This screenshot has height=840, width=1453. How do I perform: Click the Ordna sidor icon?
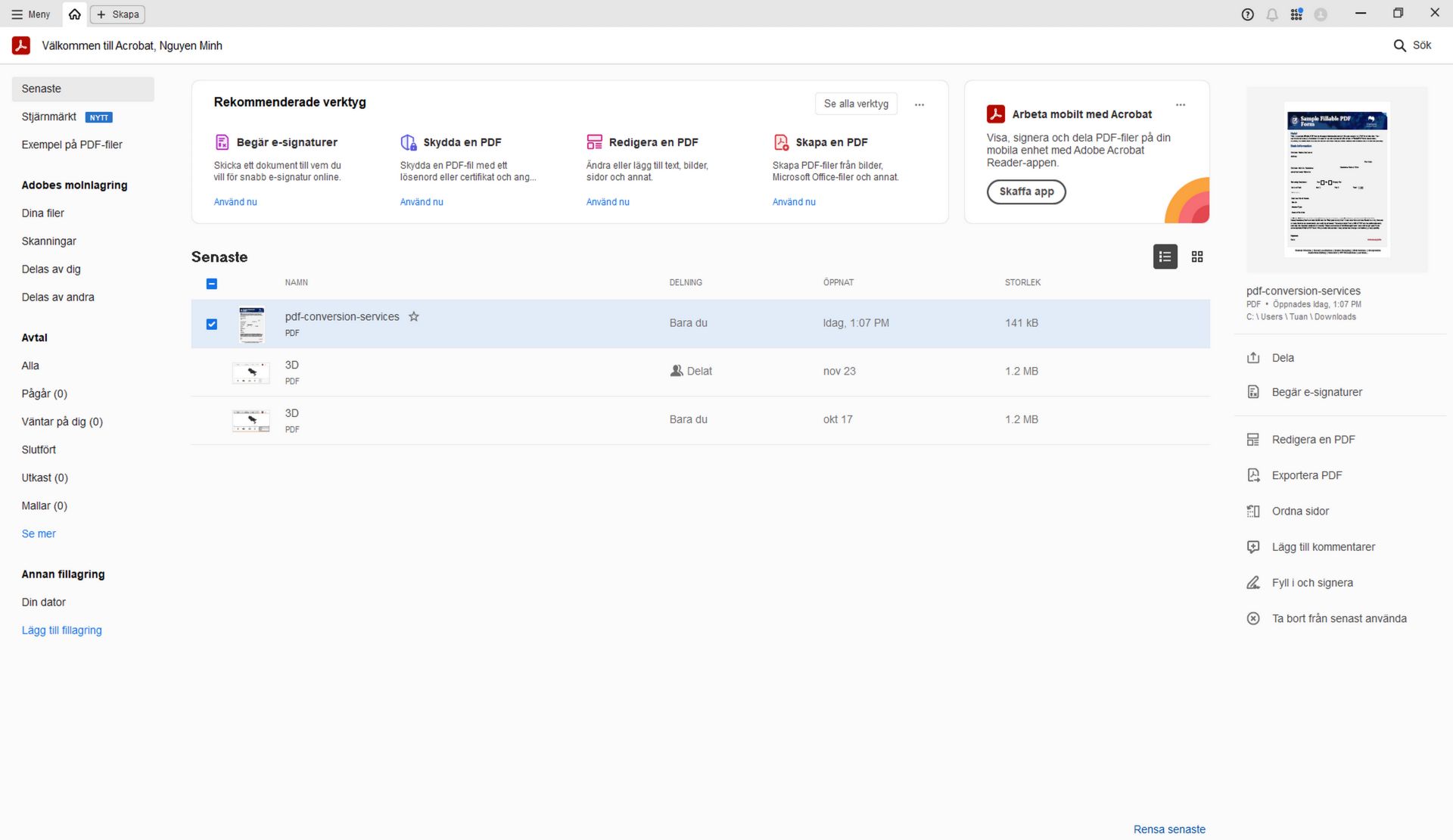point(1253,512)
